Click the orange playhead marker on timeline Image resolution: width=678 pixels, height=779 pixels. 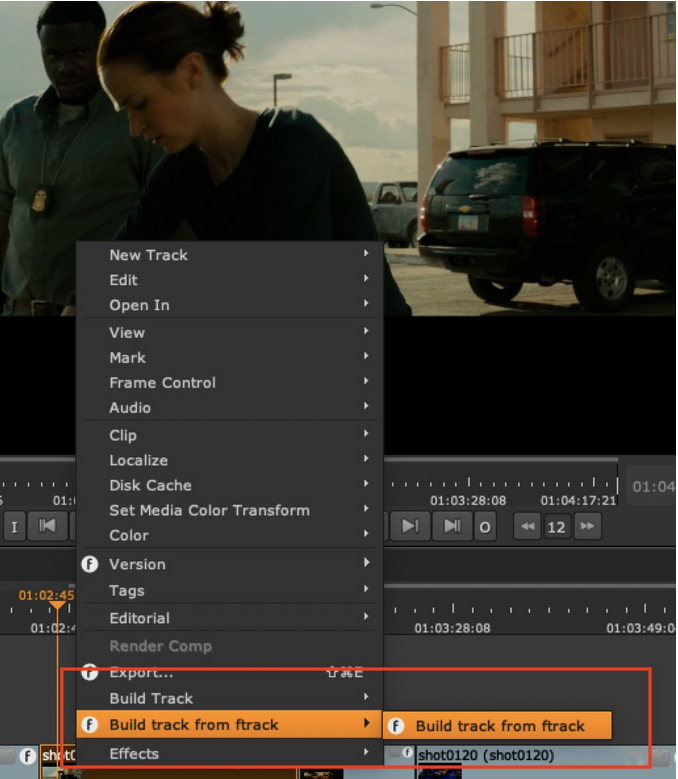coord(58,605)
